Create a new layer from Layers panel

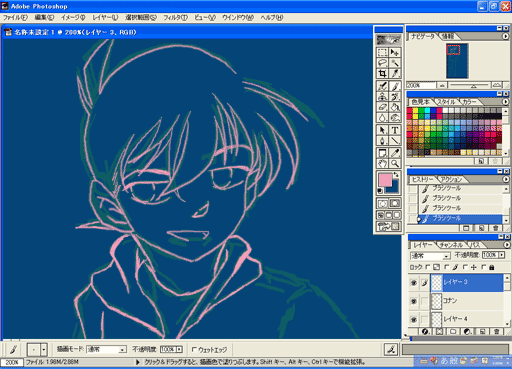tap(482, 332)
